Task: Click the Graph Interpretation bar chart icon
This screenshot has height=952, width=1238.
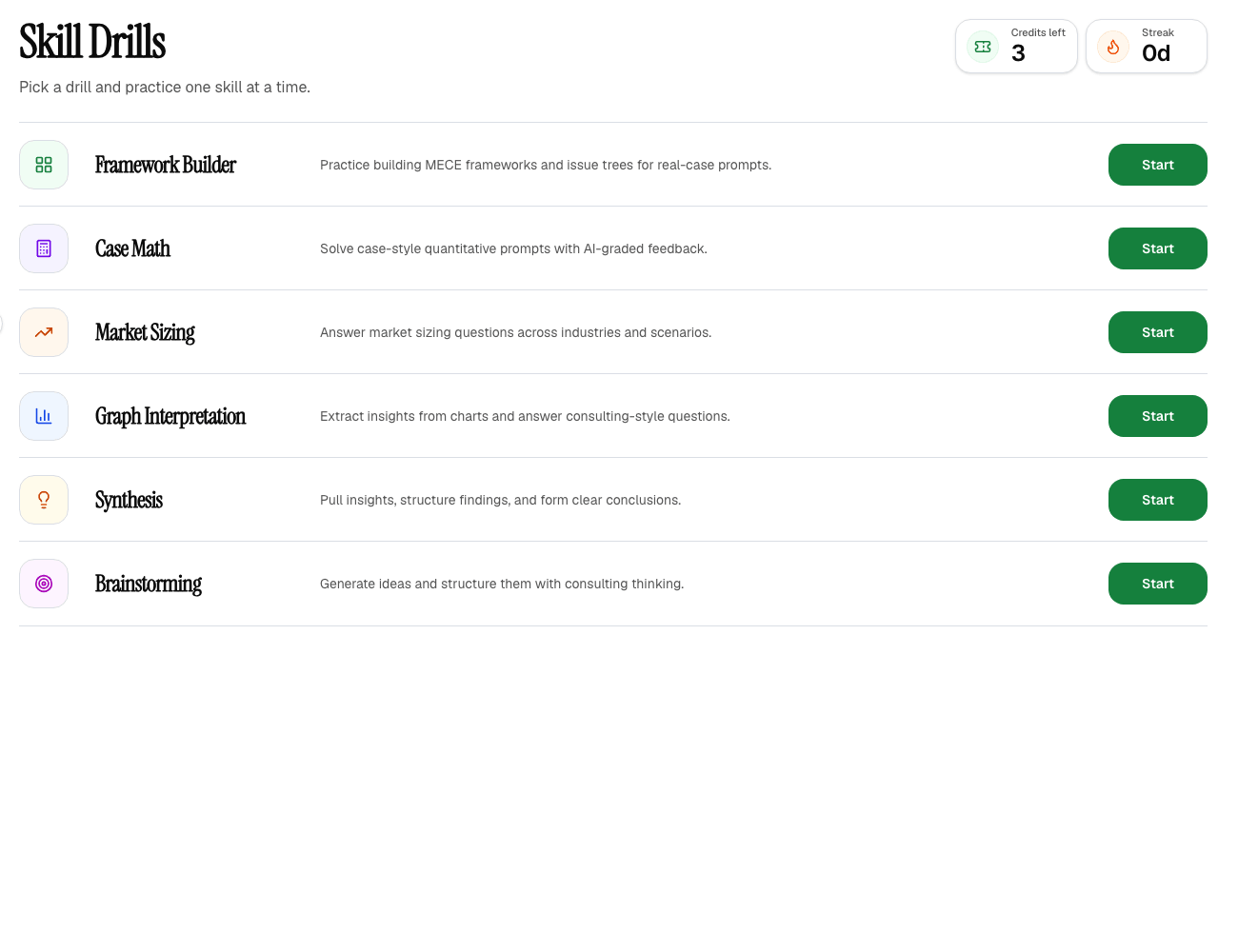Action: click(44, 416)
